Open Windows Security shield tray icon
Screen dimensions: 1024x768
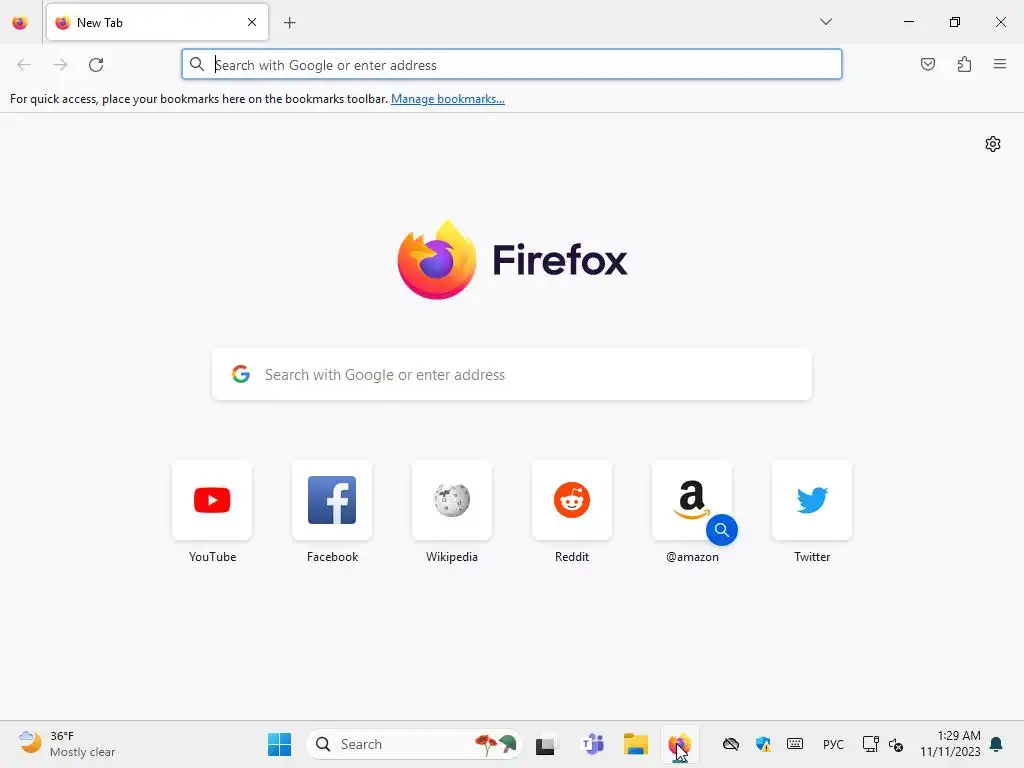[763, 744]
